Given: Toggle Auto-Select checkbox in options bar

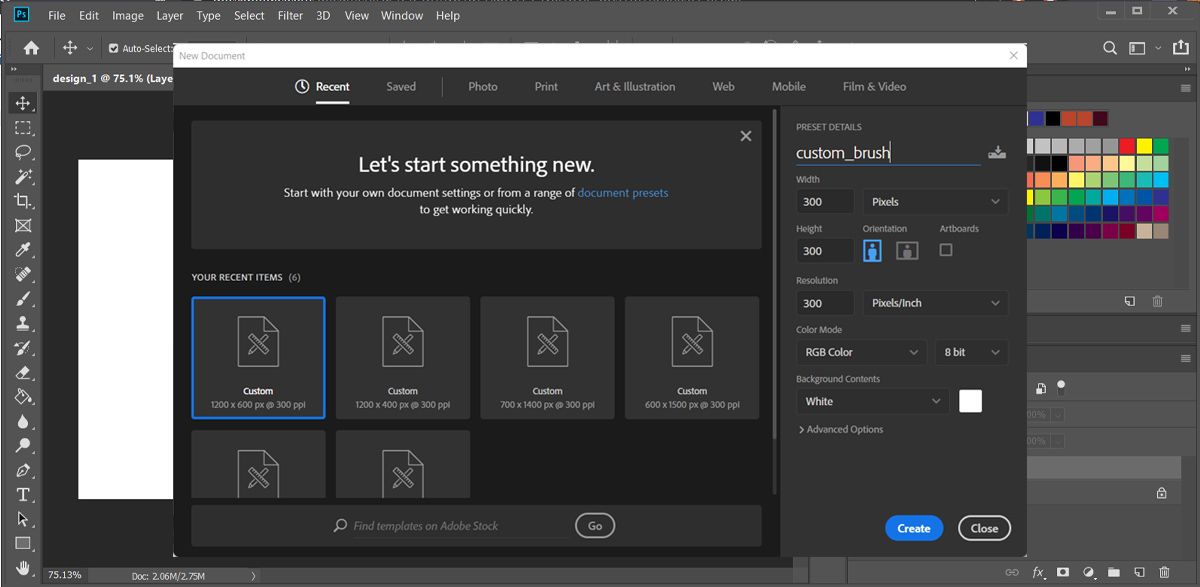Looking at the screenshot, I should point(113,48).
